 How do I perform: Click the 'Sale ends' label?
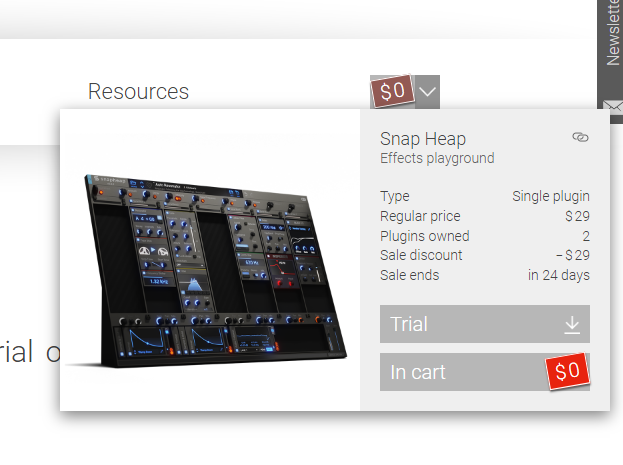(409, 275)
